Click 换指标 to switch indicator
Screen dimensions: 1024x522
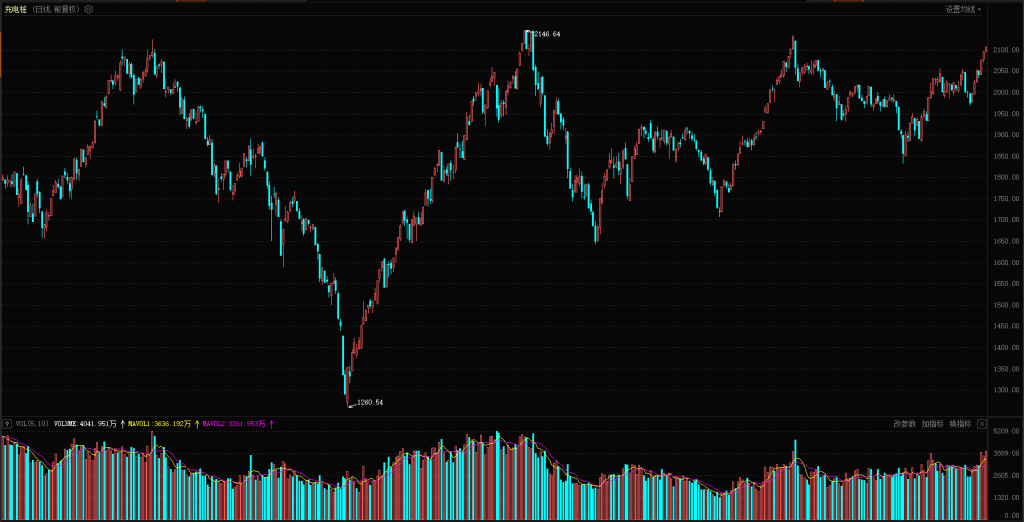click(x=959, y=424)
